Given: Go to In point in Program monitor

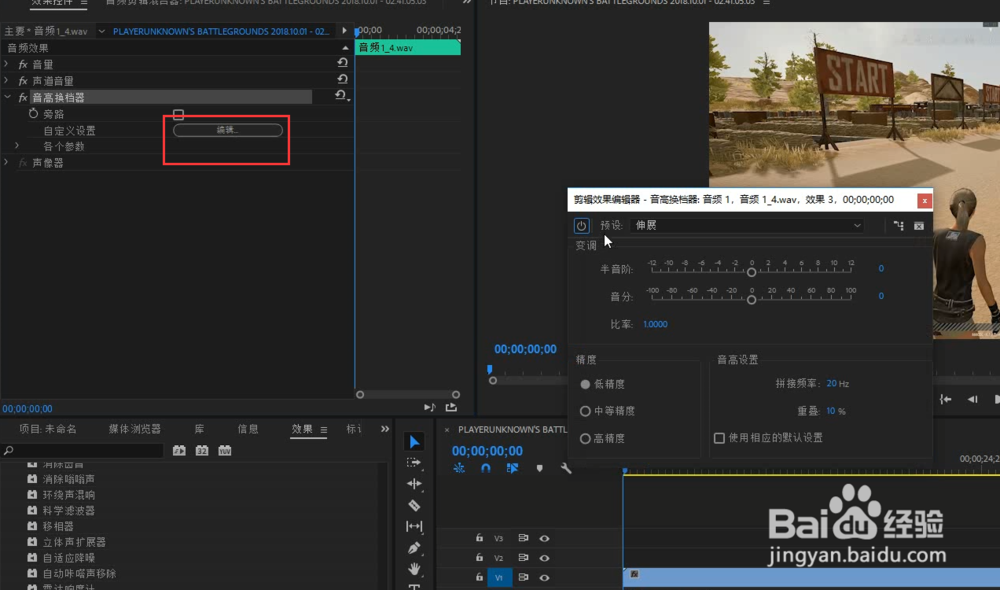Looking at the screenshot, I should [946, 399].
